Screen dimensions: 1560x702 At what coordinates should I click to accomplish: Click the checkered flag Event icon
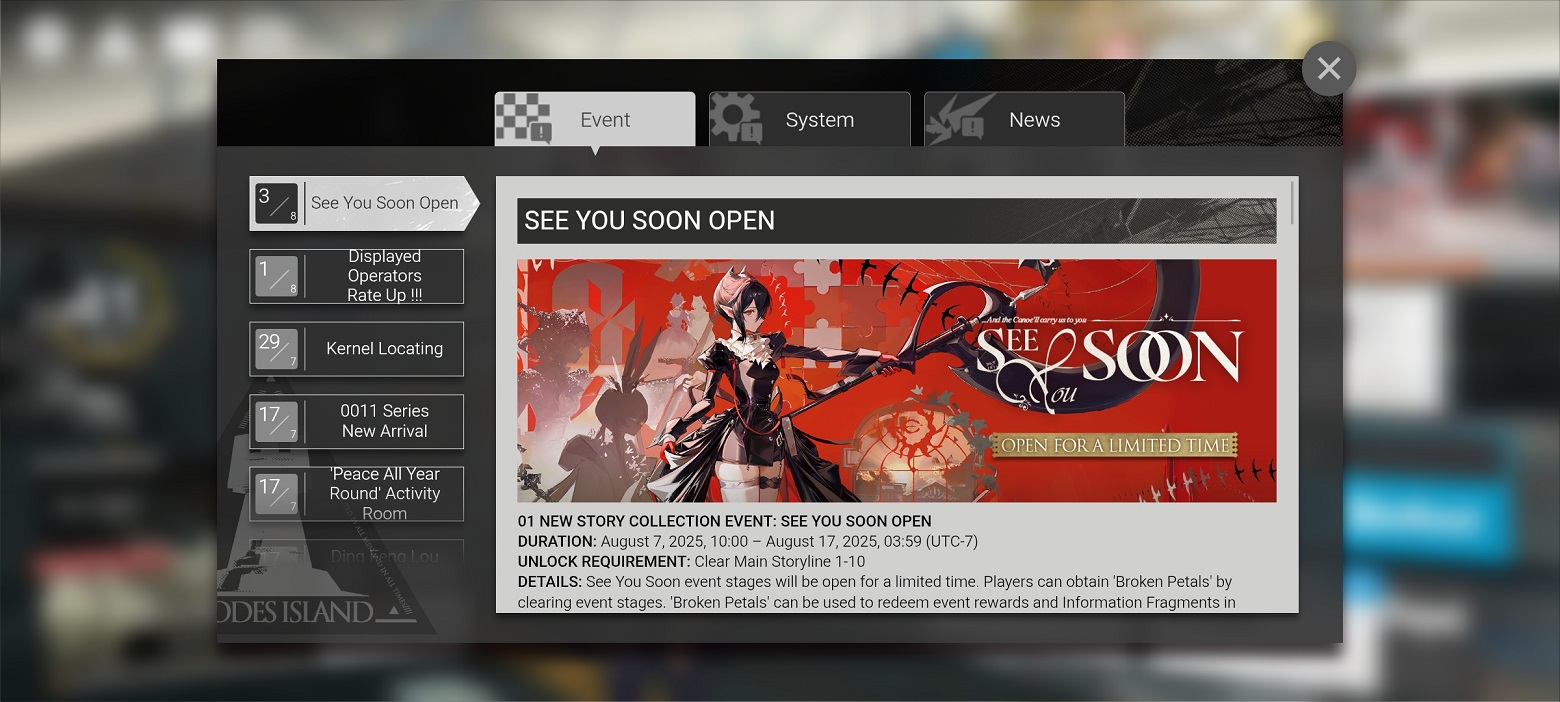pyautogui.click(x=524, y=119)
